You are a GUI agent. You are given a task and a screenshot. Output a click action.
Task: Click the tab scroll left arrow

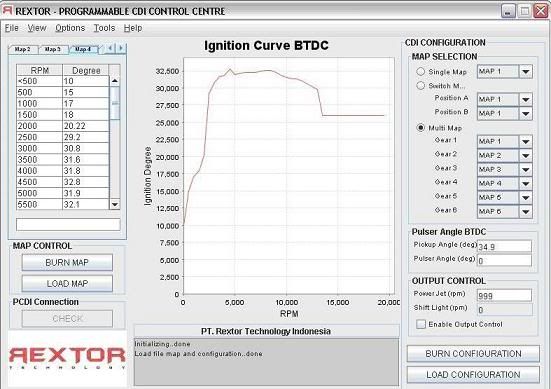tap(110, 48)
